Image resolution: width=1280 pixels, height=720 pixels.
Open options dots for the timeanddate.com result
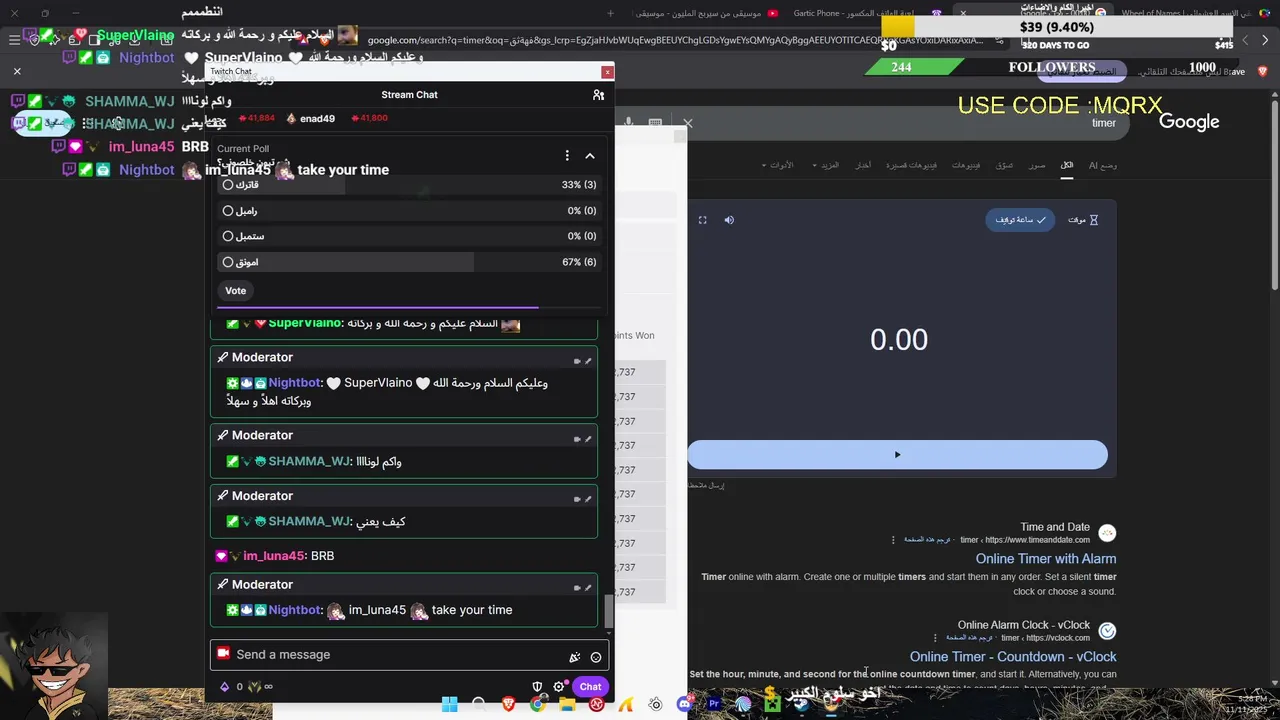pos(893,540)
